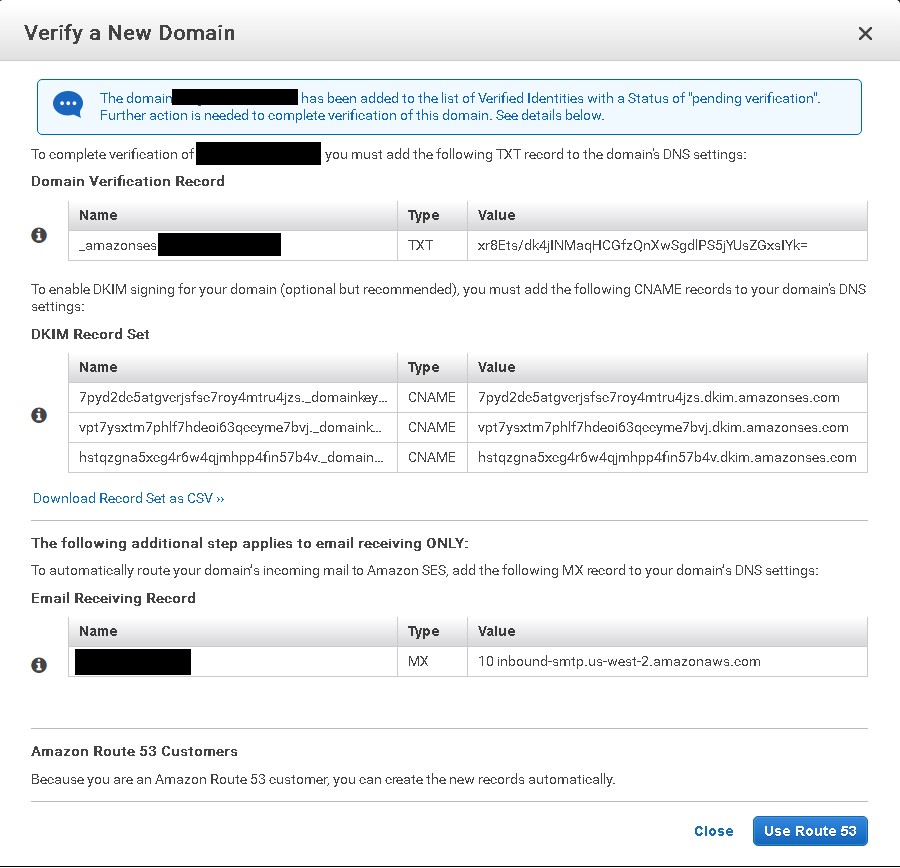Click the Use Route 53 button

[x=810, y=831]
